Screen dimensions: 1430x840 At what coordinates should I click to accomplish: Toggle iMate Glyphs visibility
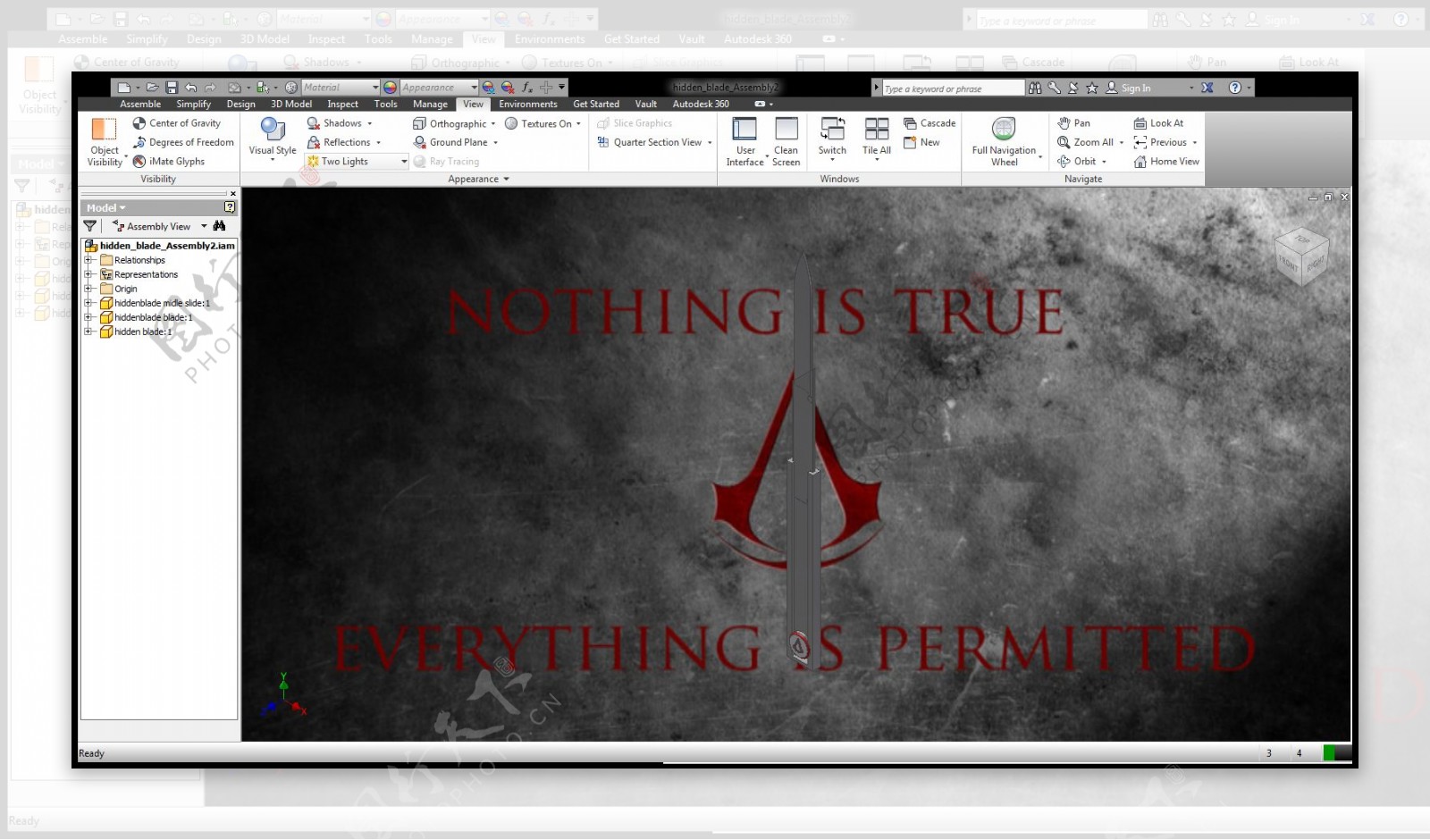click(169, 162)
